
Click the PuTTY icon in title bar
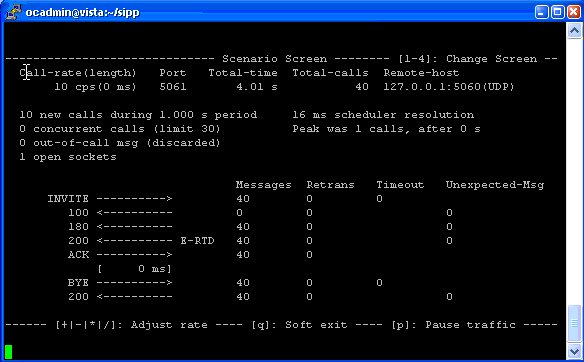pos(13,12)
